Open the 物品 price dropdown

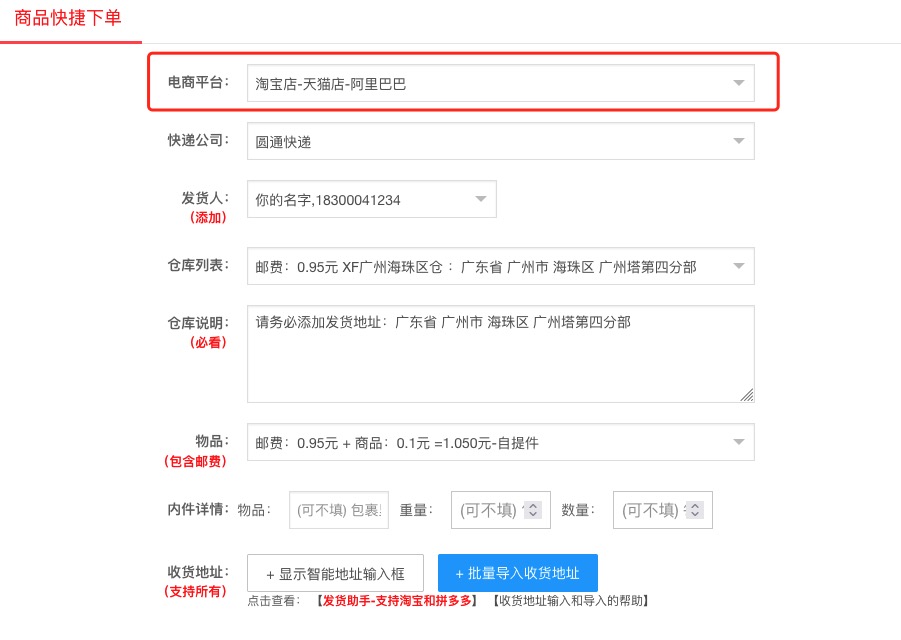click(738, 442)
